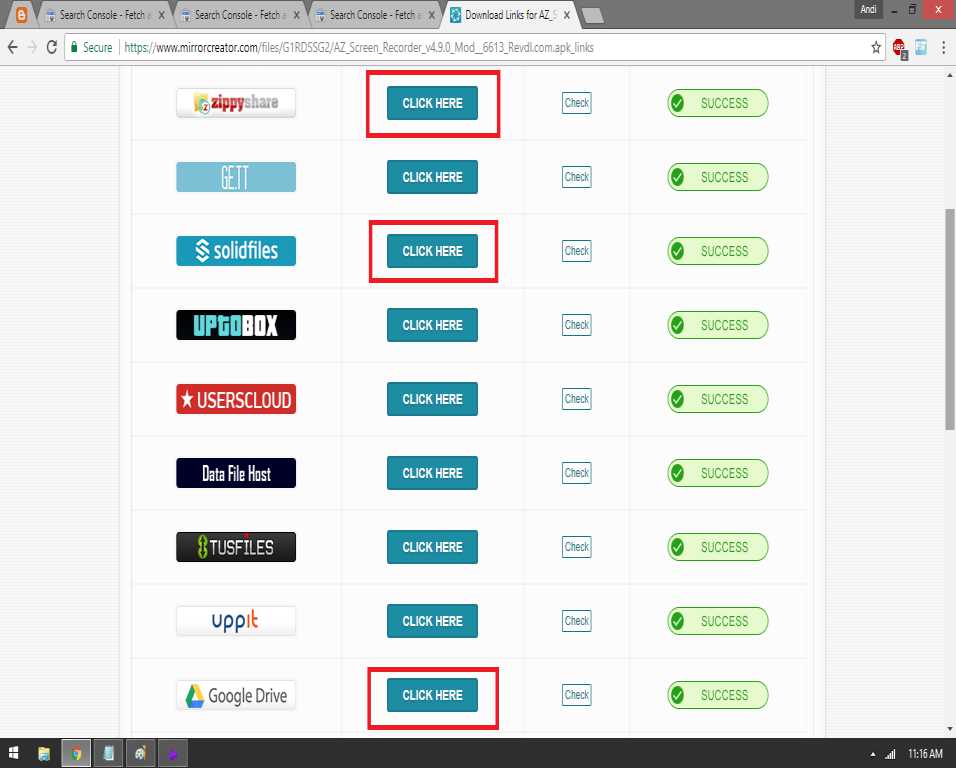The width and height of the screenshot is (956, 768).
Task: Click CLICK HERE for Google Drive
Action: pos(432,695)
